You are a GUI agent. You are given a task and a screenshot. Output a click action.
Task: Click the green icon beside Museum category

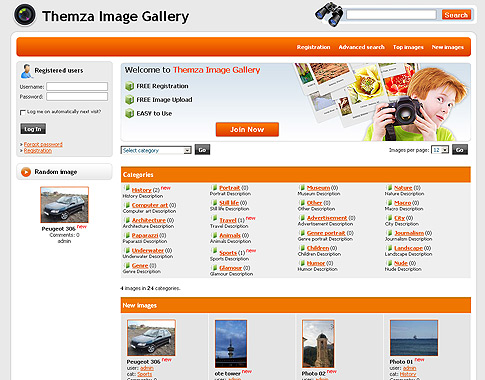pyautogui.click(x=302, y=188)
